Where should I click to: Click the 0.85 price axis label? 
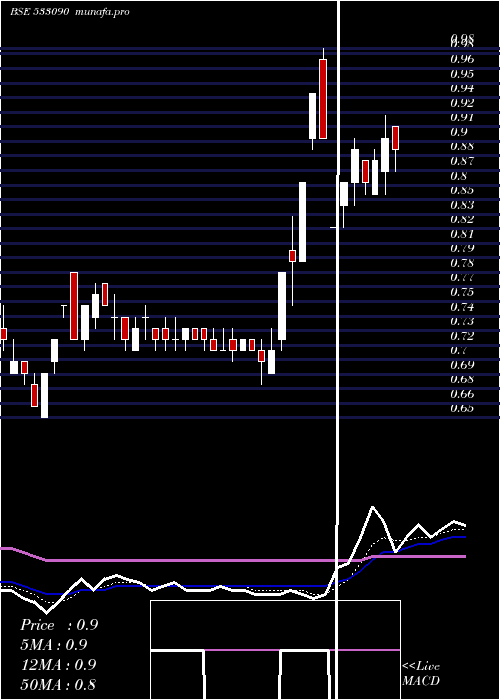click(x=462, y=190)
